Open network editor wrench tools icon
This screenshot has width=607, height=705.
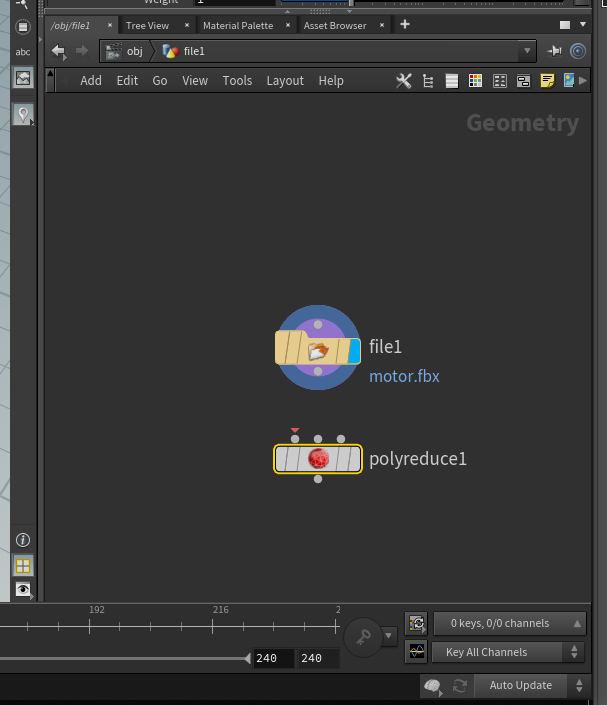[404, 81]
